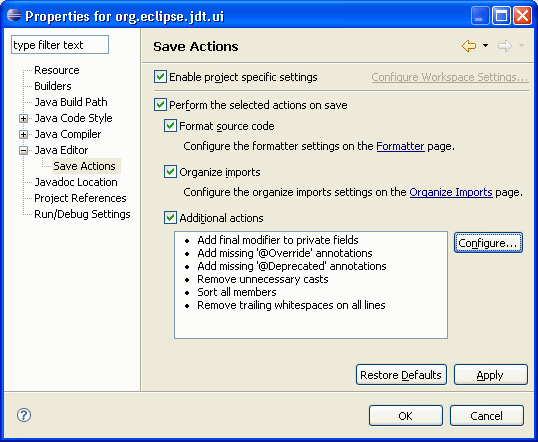Image resolution: width=538 pixels, height=442 pixels.
Task: Select Run/Debug Settings tree item
Action: pos(82,214)
